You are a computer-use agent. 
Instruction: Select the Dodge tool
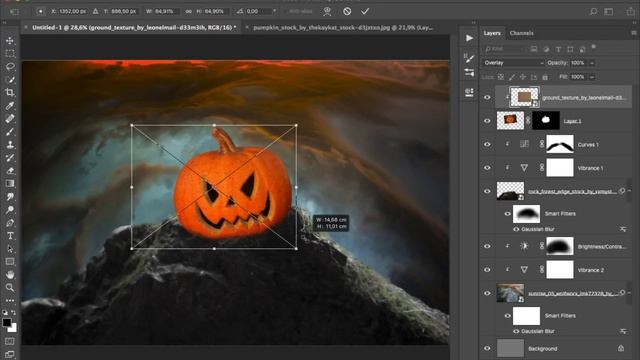[10, 210]
